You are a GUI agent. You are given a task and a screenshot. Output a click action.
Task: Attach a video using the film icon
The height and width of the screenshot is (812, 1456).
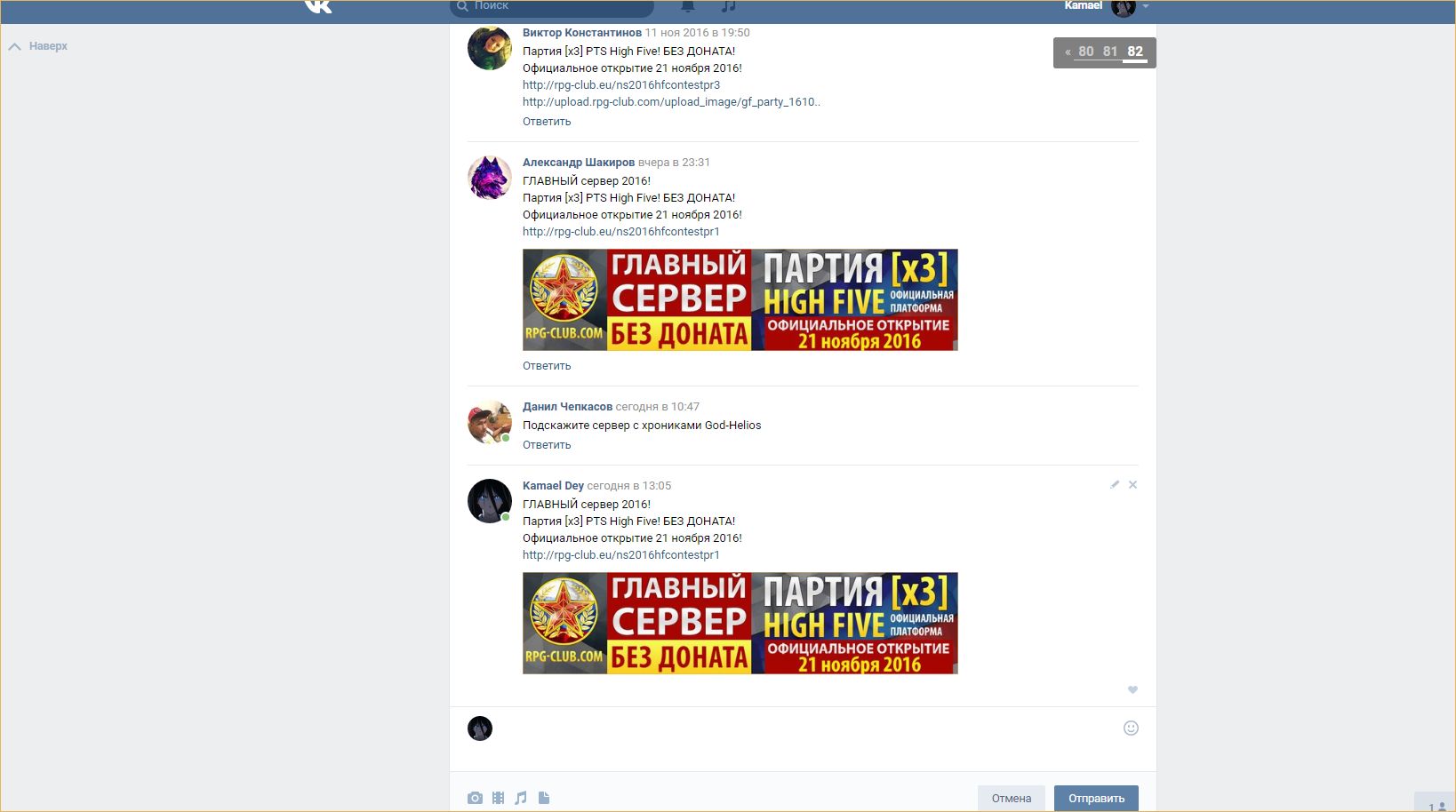498,798
